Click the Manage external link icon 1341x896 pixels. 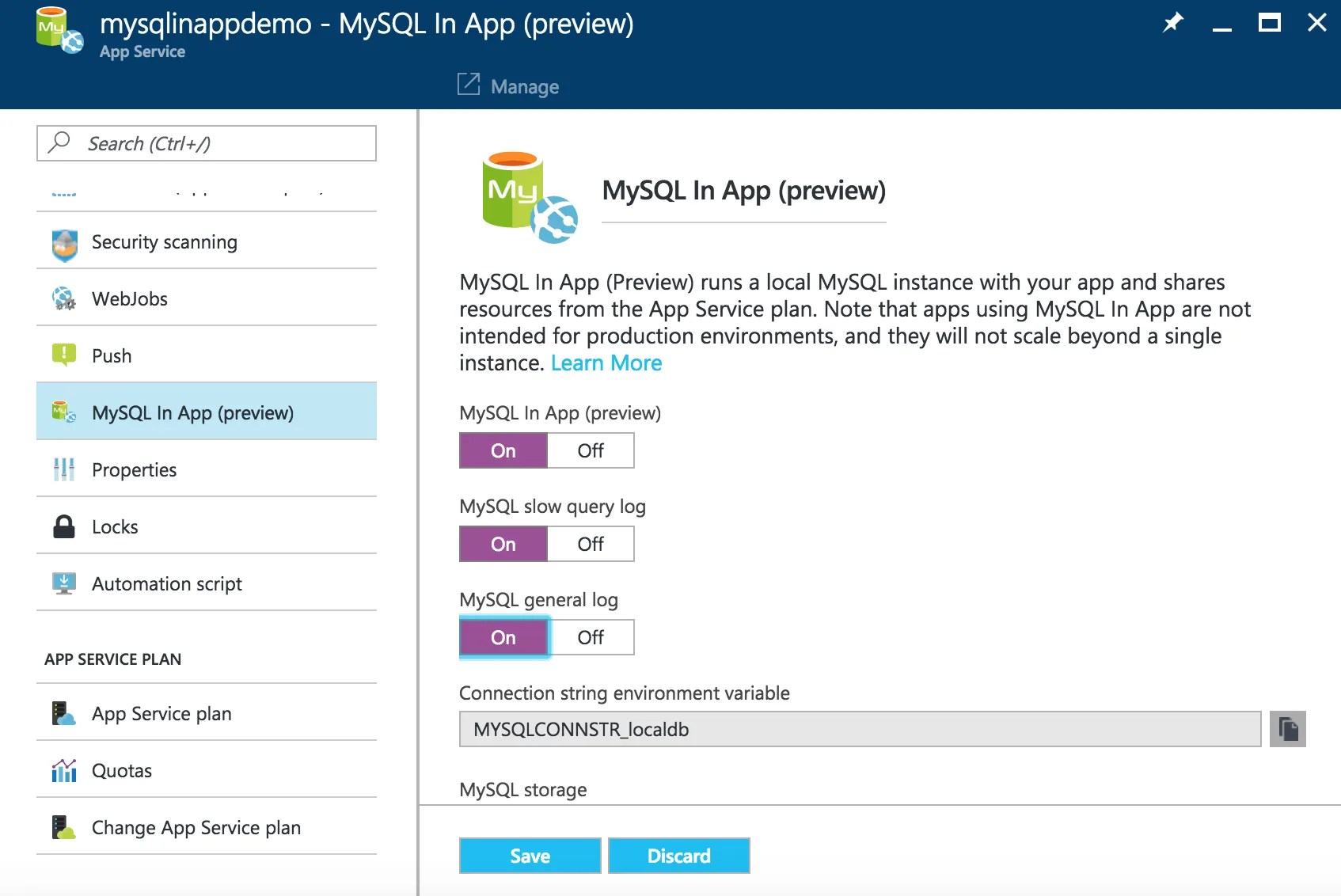click(x=469, y=84)
